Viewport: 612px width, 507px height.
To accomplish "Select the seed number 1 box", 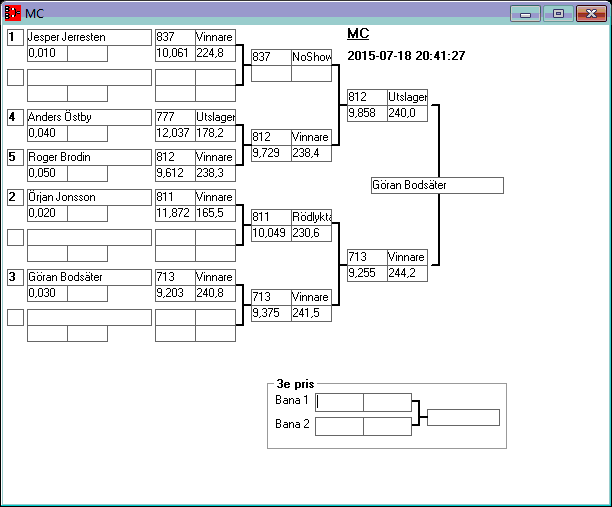I will pyautogui.click(x=15, y=37).
